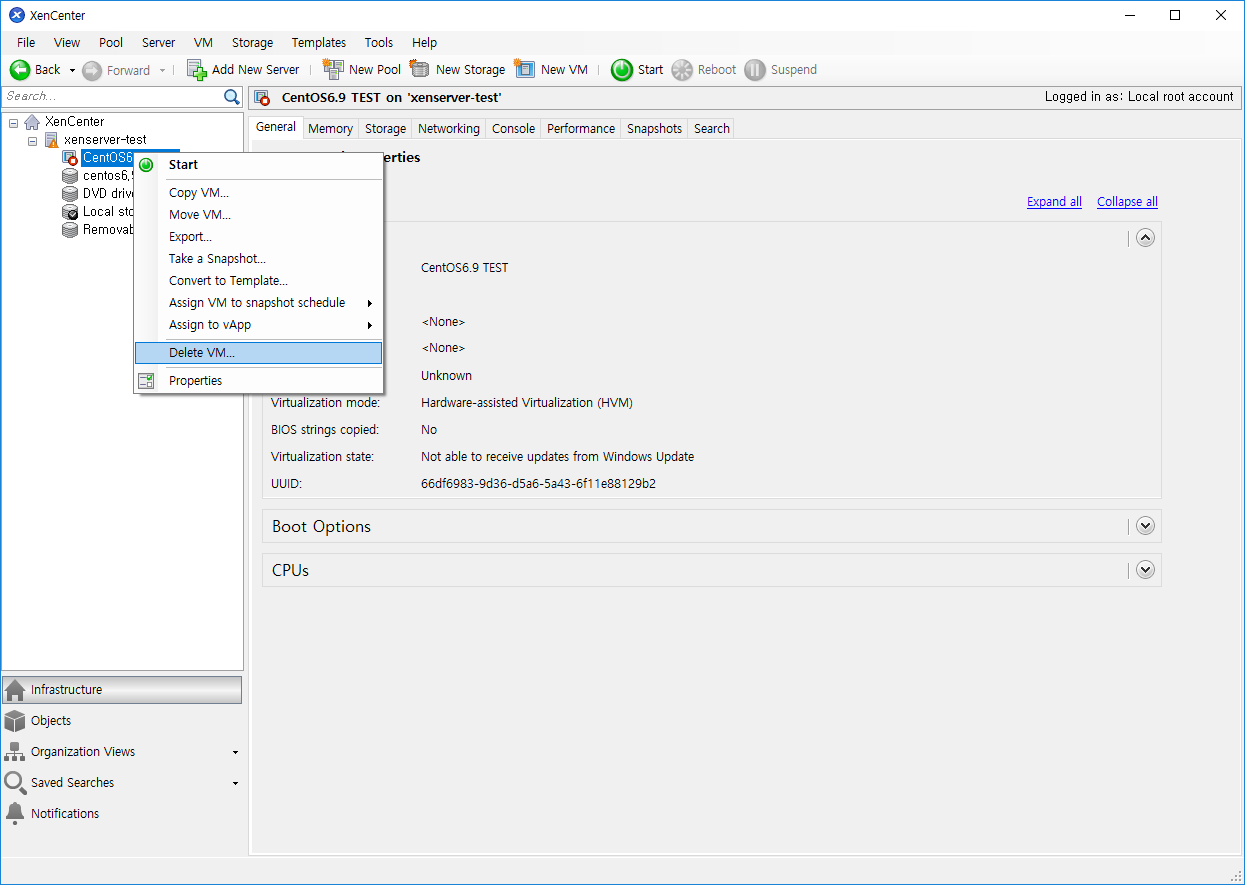
Task: Click the New VM toolbar icon
Action: (x=525, y=69)
